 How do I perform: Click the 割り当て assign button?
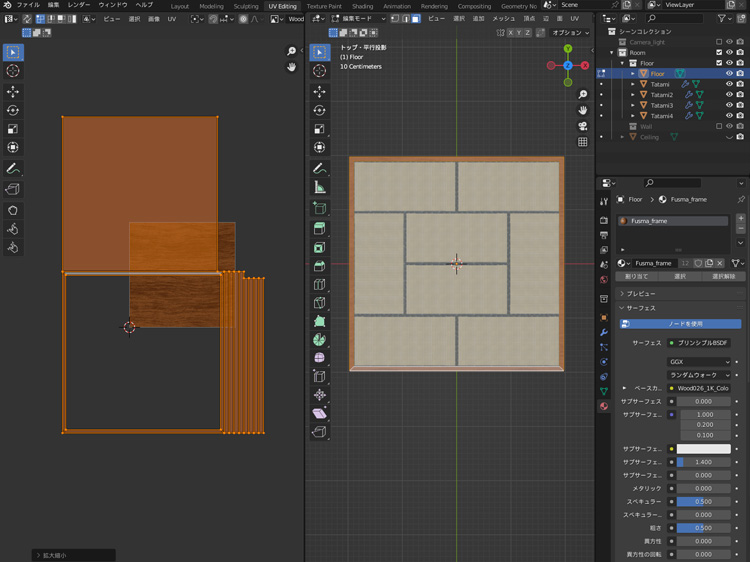click(636, 276)
